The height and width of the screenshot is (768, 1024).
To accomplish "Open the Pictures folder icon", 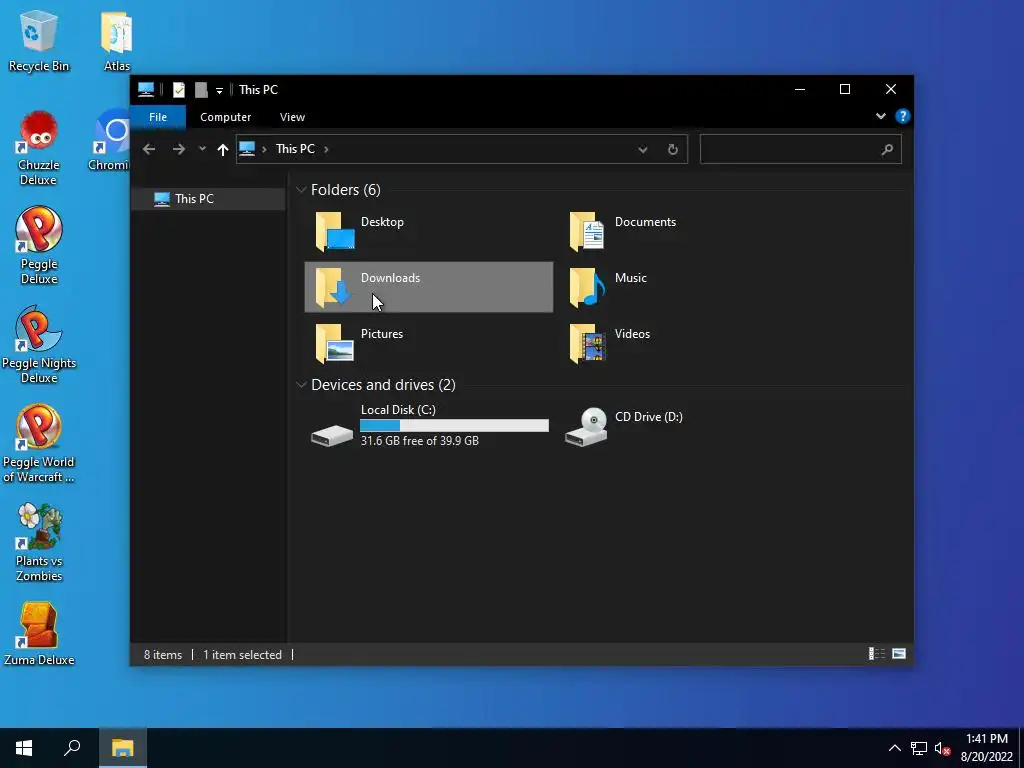I will tap(334, 344).
